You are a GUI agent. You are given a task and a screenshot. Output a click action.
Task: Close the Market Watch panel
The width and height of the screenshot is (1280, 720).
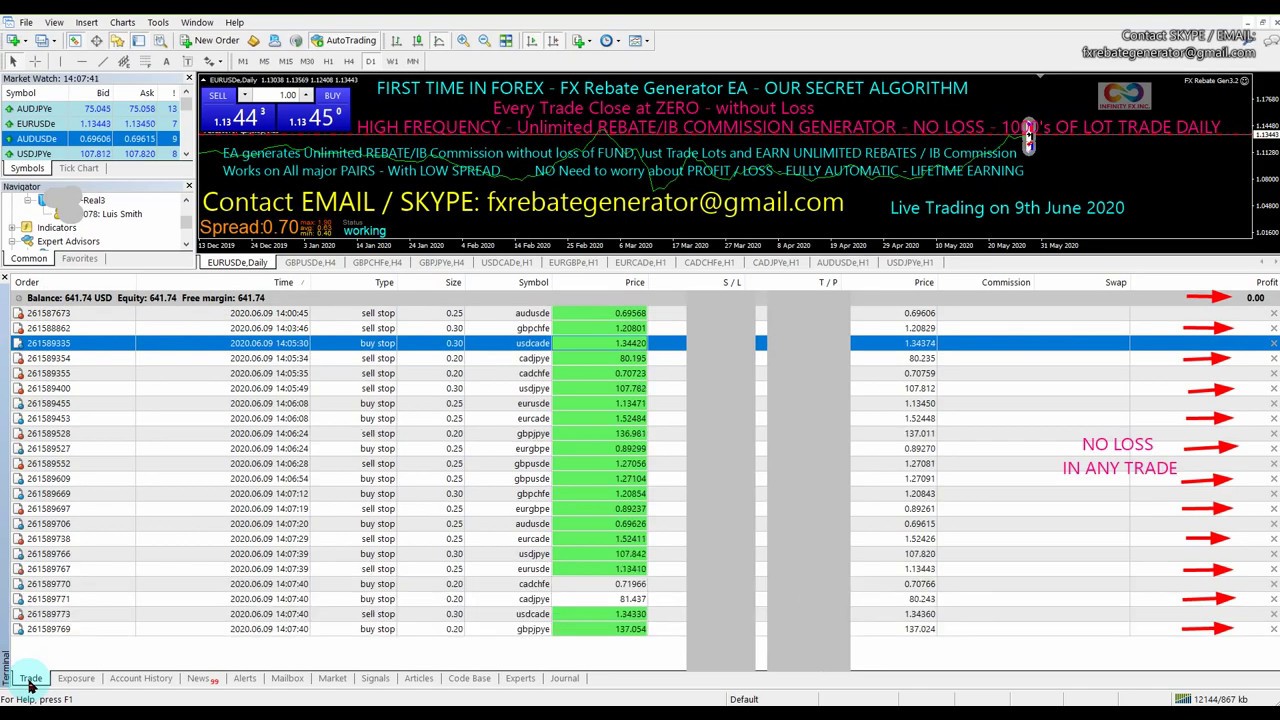pyautogui.click(x=188, y=78)
